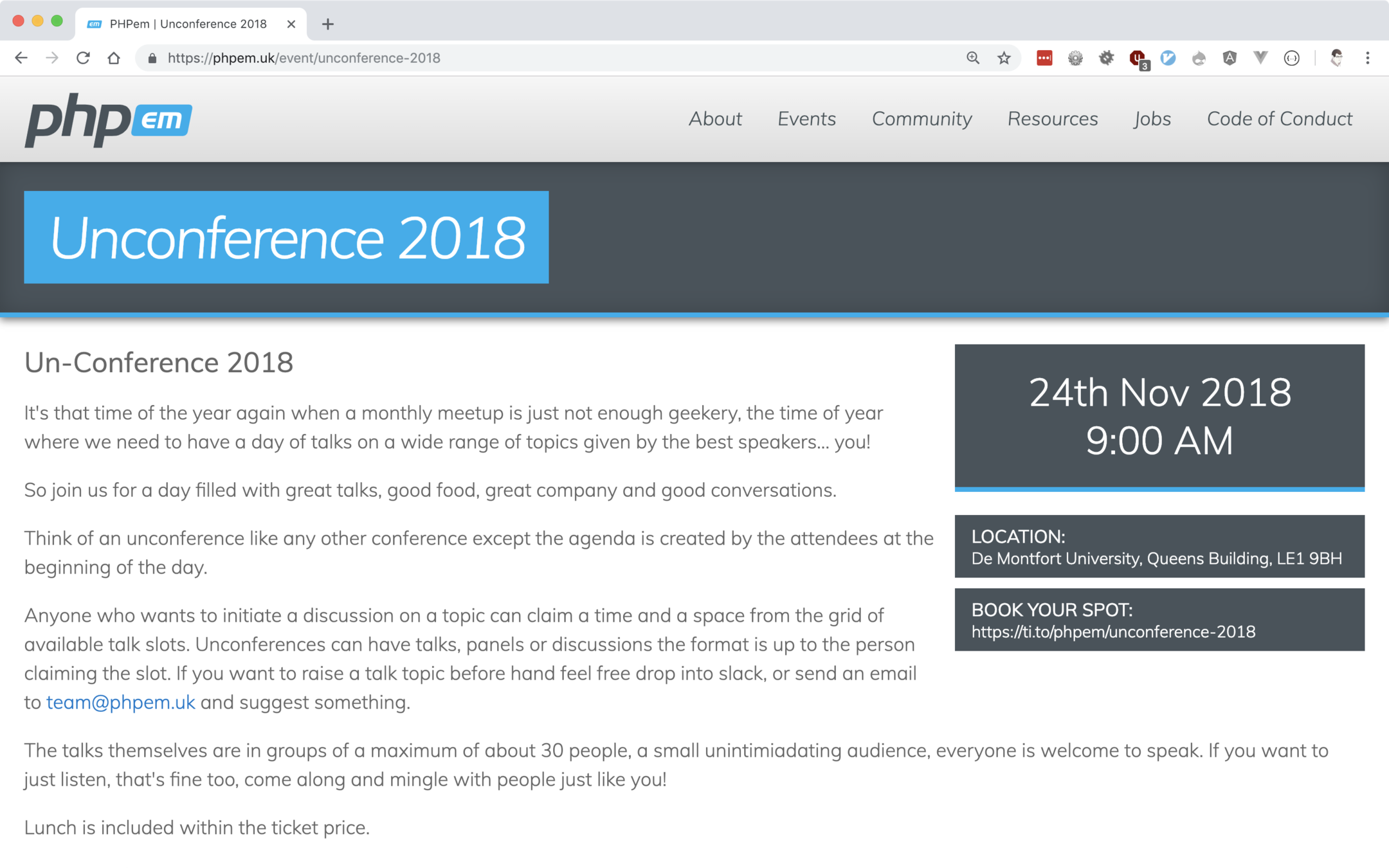This screenshot has width=1389, height=868.
Task: Click the URL address field
Action: coord(547,59)
